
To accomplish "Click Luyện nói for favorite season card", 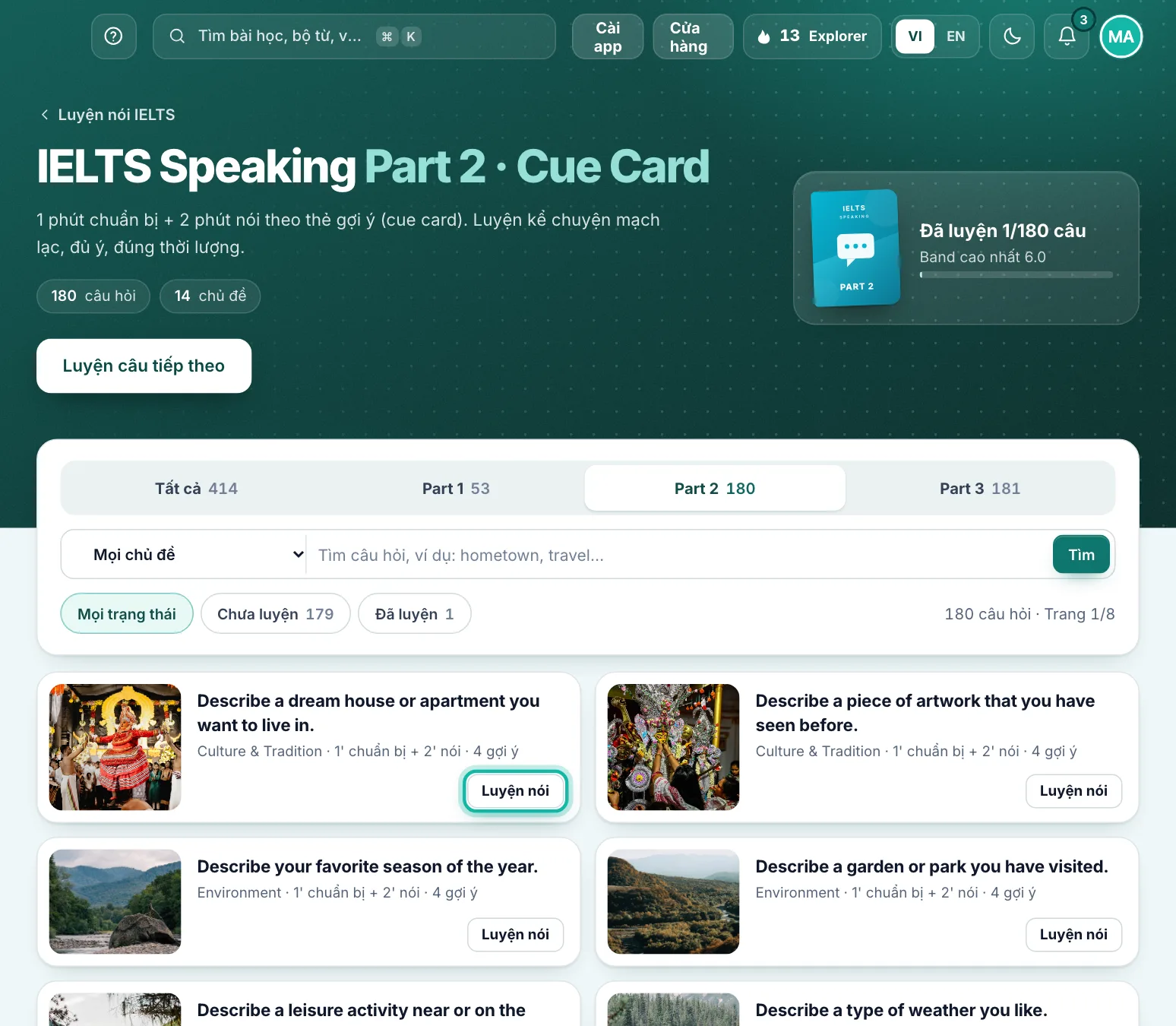I will (x=515, y=934).
